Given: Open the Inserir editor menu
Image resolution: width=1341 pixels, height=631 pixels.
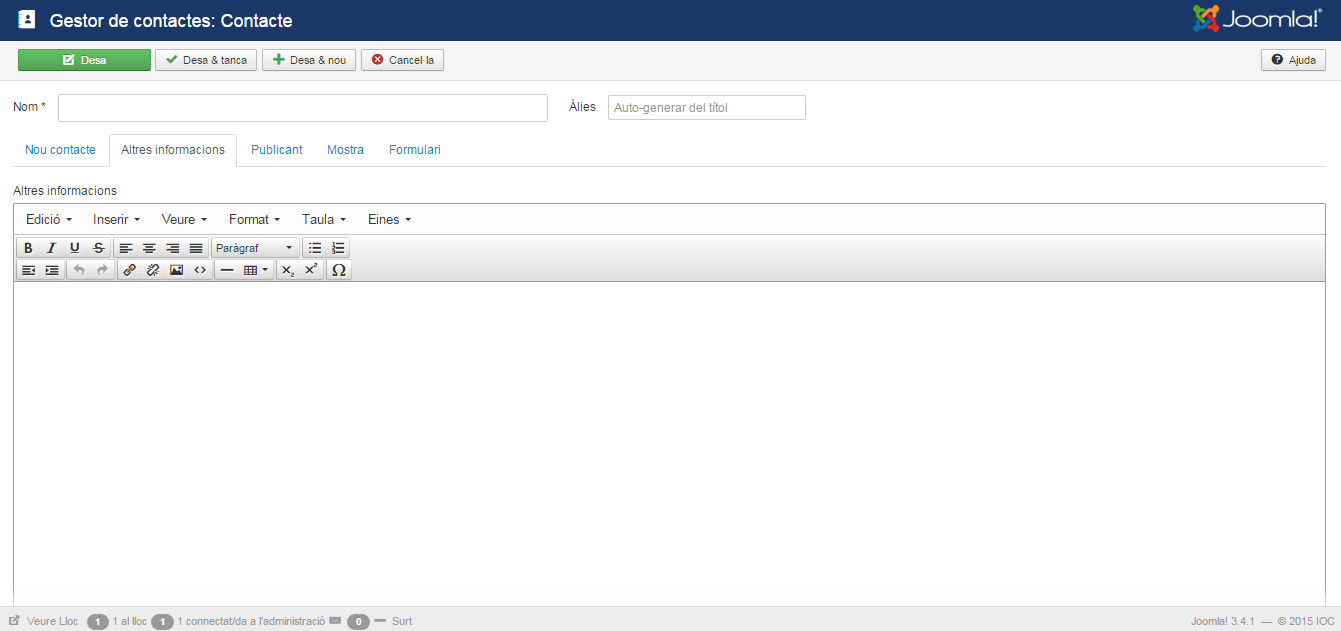Looking at the screenshot, I should pyautogui.click(x=116, y=219).
